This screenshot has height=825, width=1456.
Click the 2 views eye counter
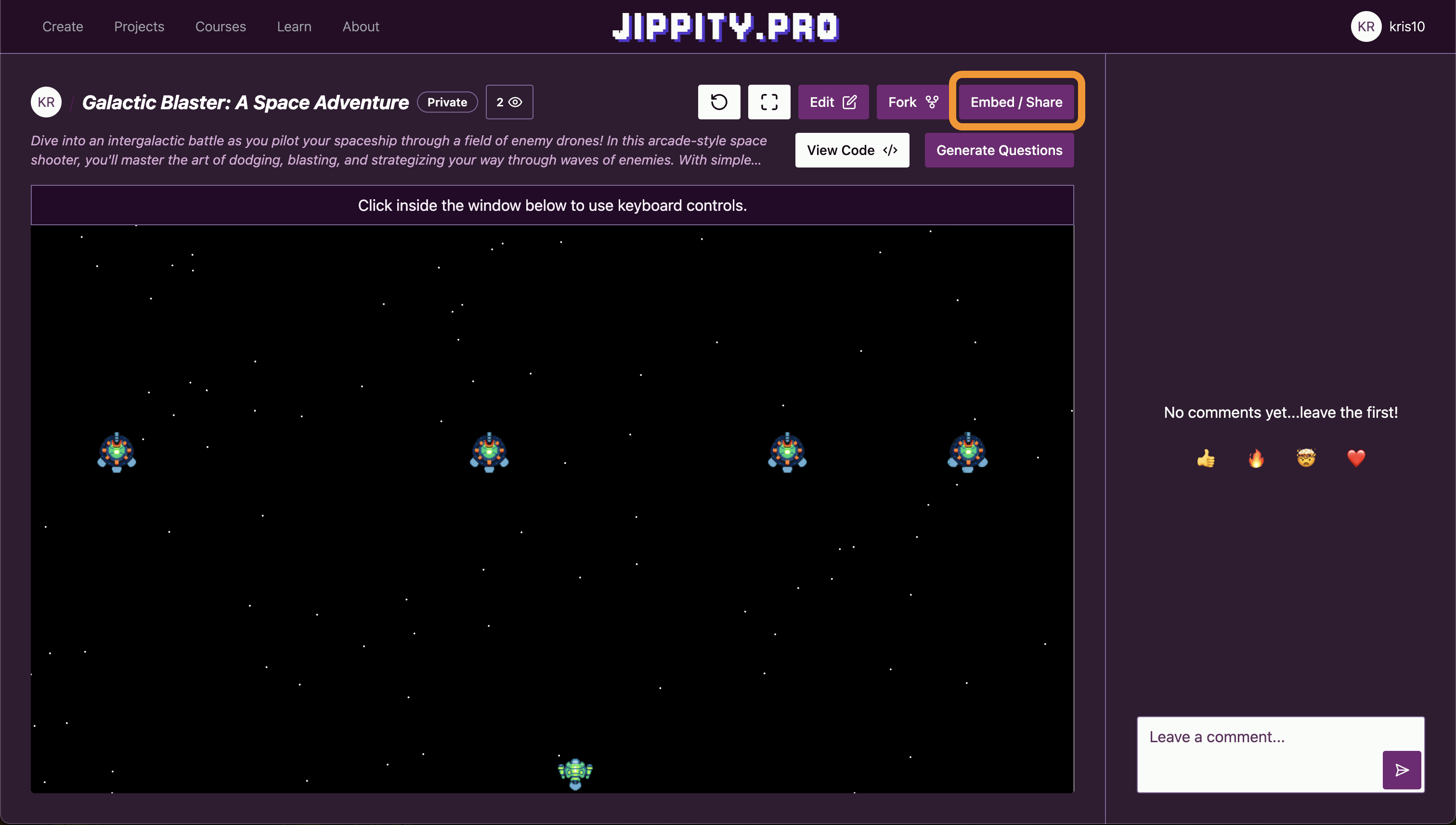pyautogui.click(x=509, y=102)
